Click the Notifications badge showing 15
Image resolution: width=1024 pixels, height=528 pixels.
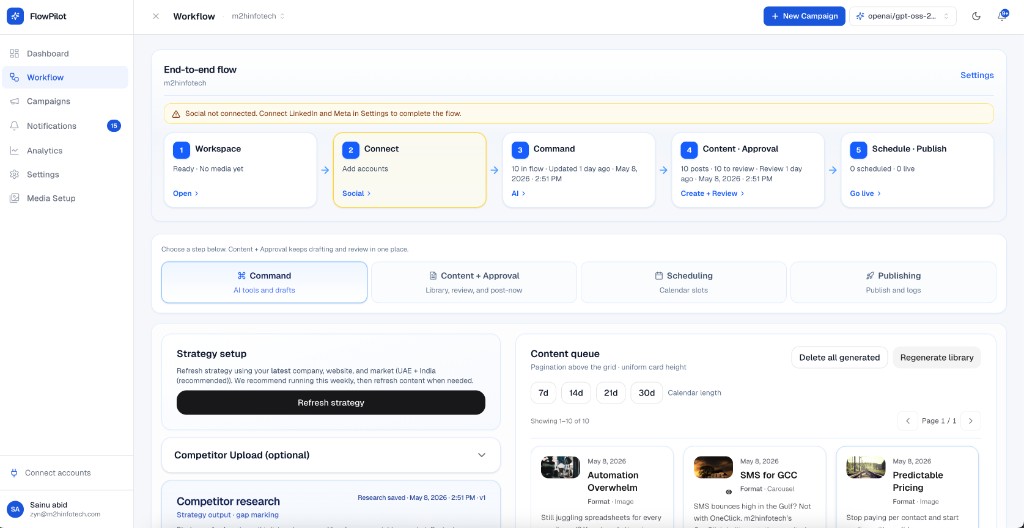click(114, 125)
